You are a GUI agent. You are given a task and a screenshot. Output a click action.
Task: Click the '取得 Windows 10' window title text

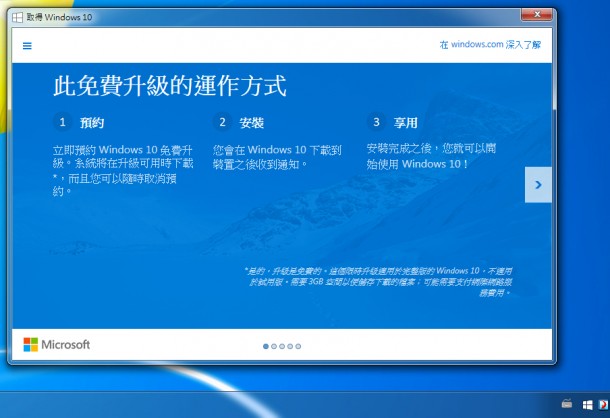coord(59,17)
